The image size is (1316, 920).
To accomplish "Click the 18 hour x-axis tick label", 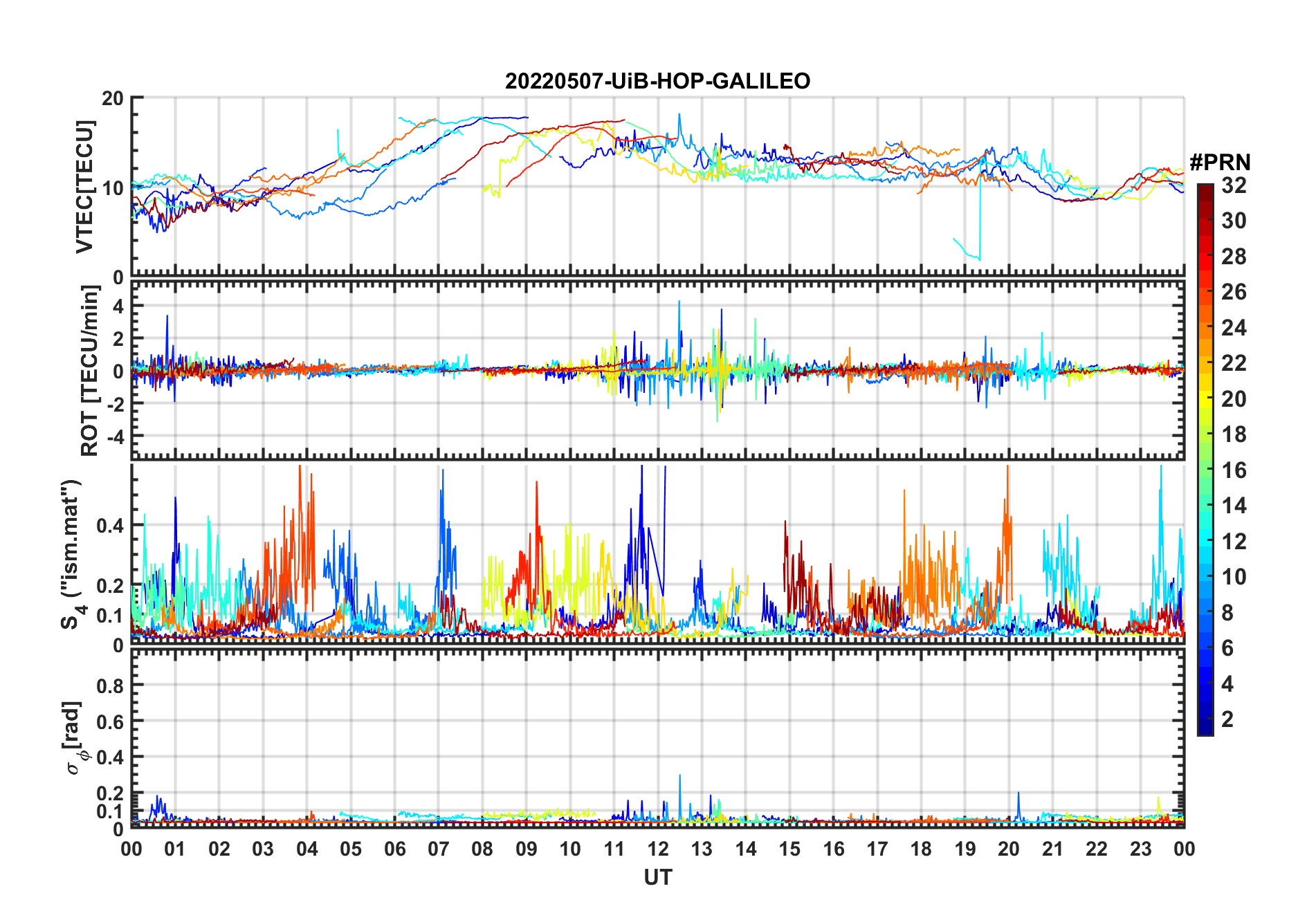I will (x=921, y=849).
